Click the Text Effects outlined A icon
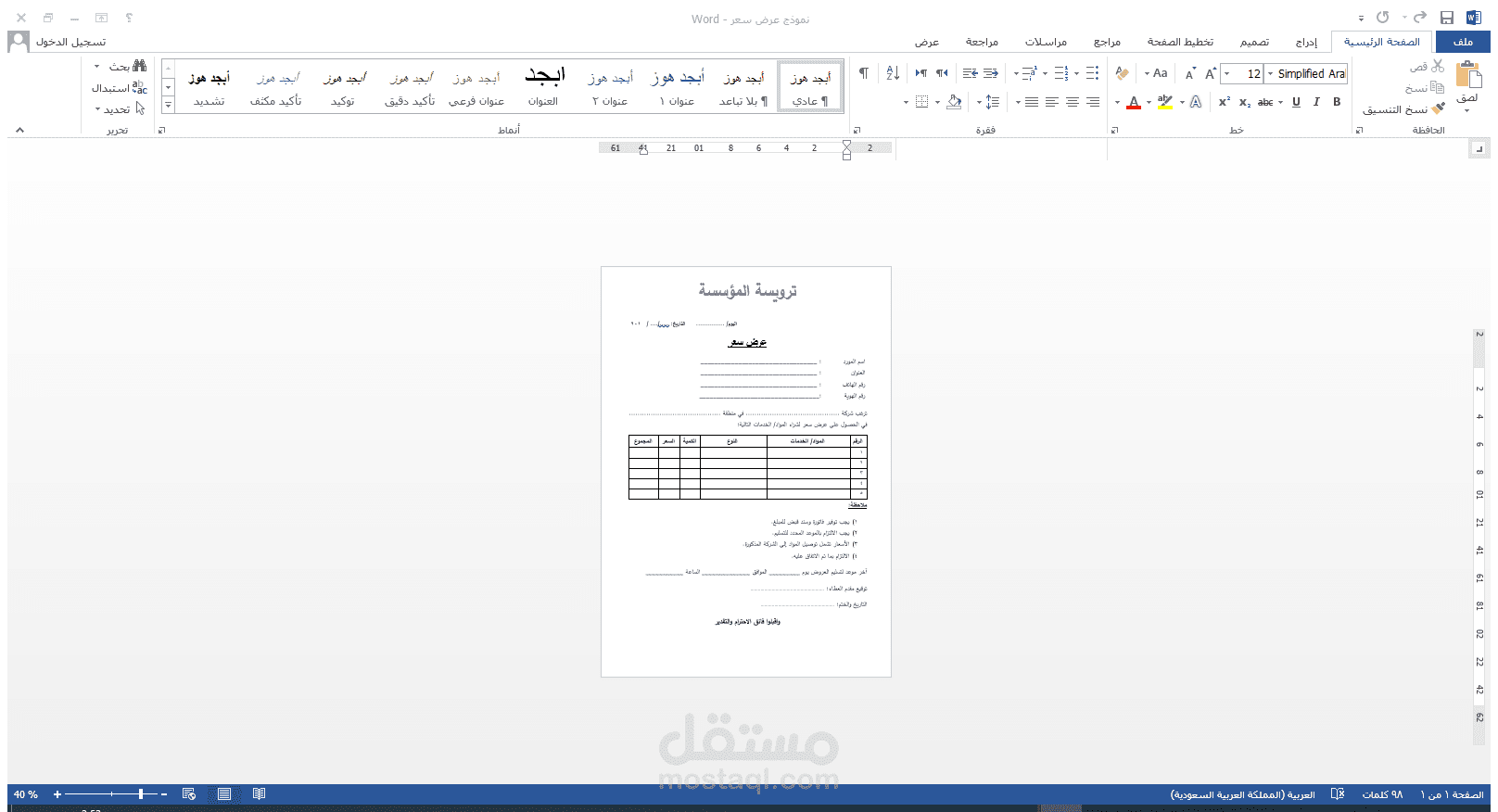Image resolution: width=1498 pixels, height=812 pixels. pos(1196,102)
